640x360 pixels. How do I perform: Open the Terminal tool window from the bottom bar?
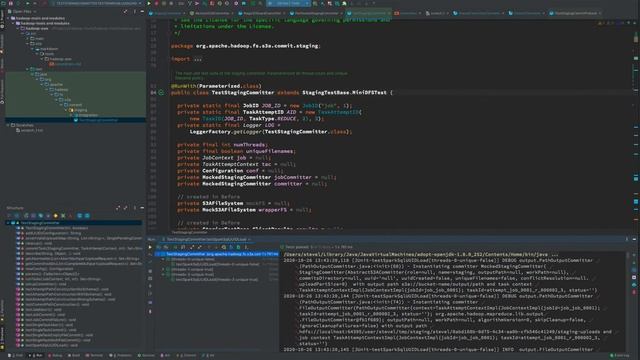95,356
